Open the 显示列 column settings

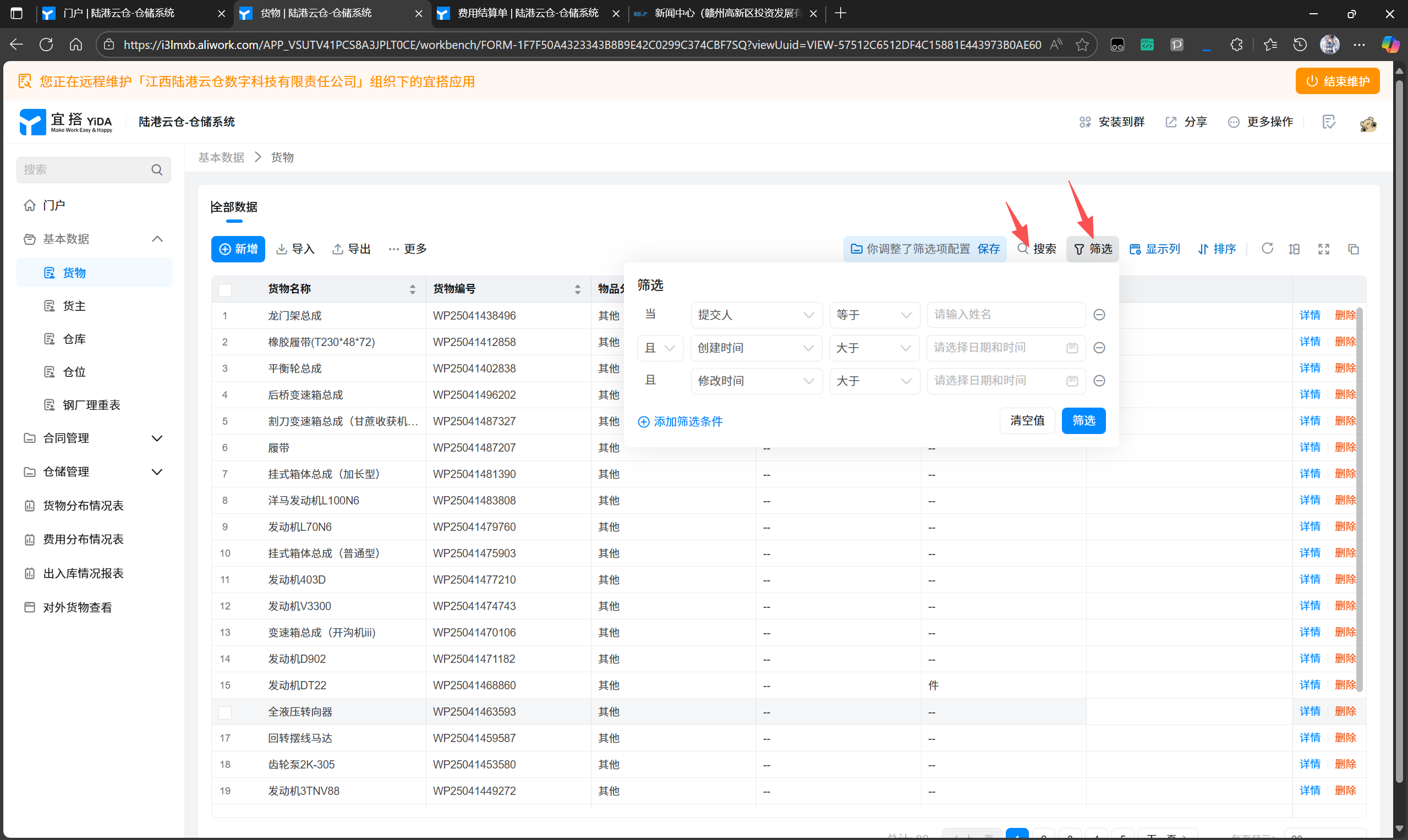tap(1154, 249)
